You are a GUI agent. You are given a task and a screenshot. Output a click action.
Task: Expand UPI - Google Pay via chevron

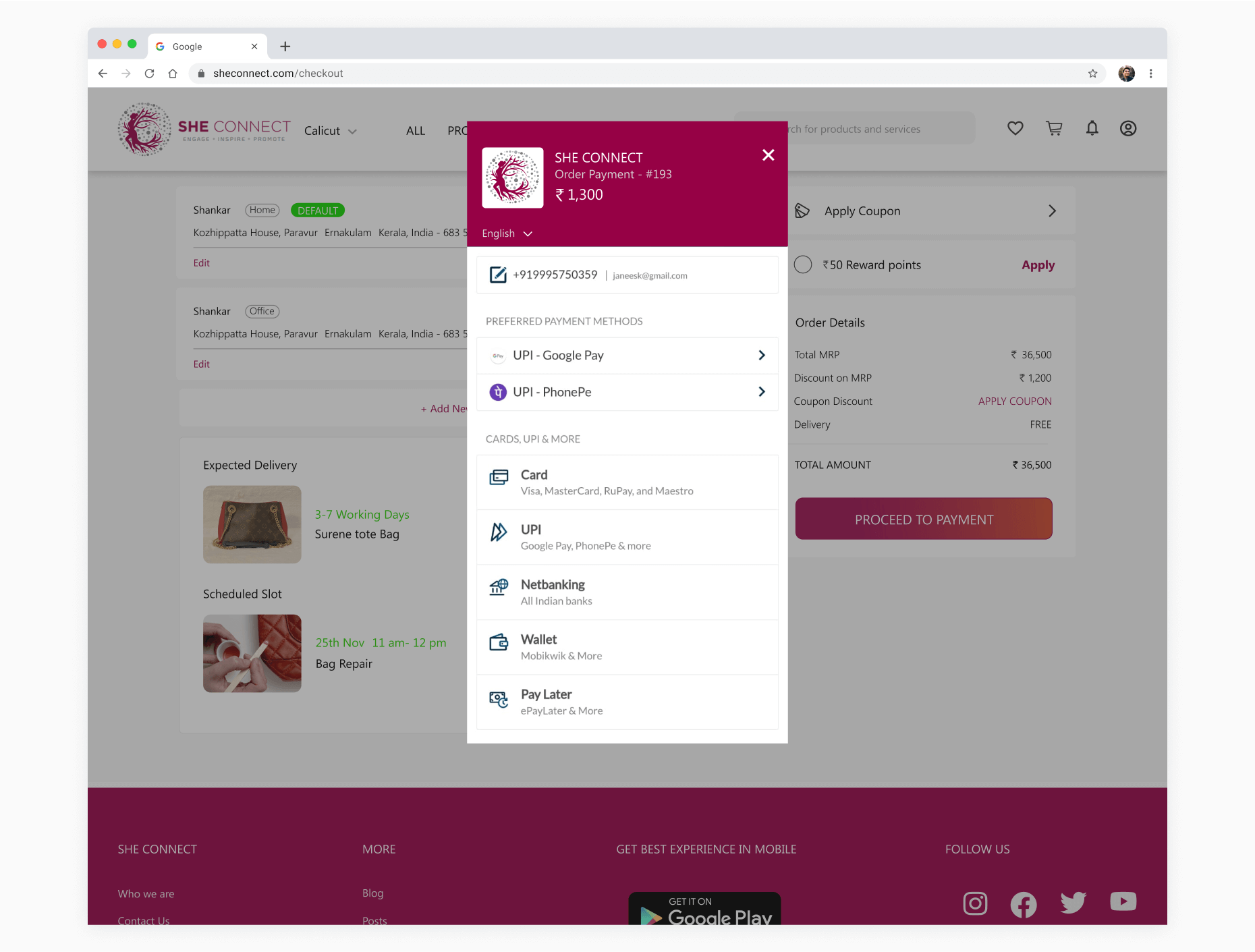point(761,356)
